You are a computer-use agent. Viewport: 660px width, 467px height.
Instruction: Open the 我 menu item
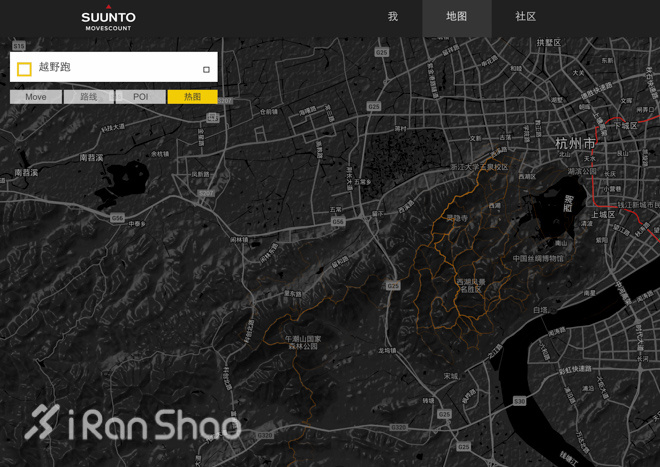click(x=393, y=16)
